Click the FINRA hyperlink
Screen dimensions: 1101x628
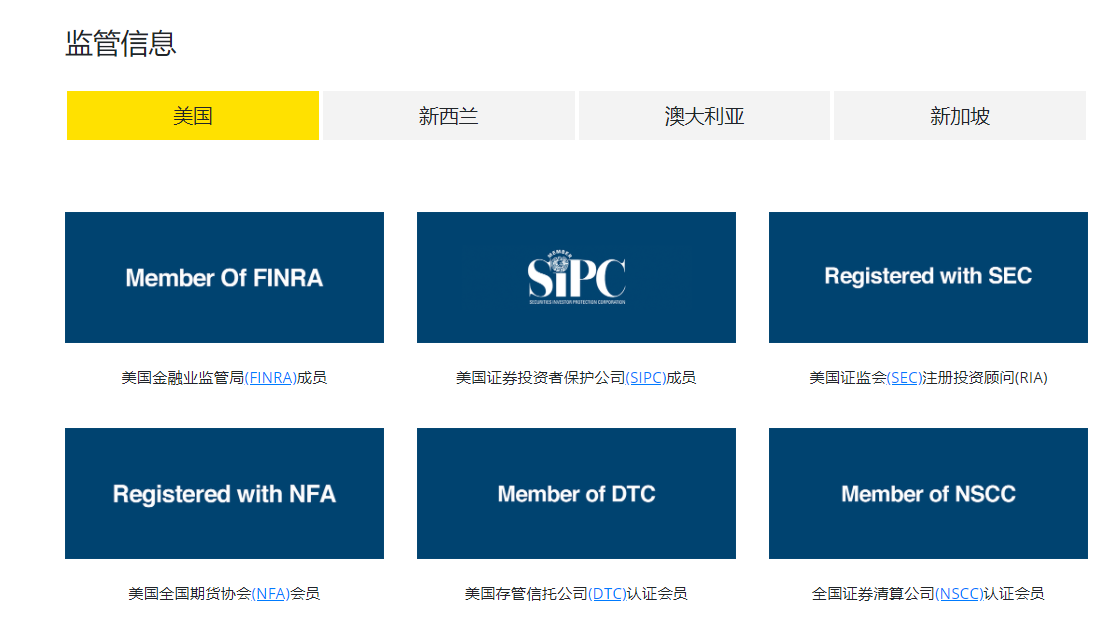[270, 378]
